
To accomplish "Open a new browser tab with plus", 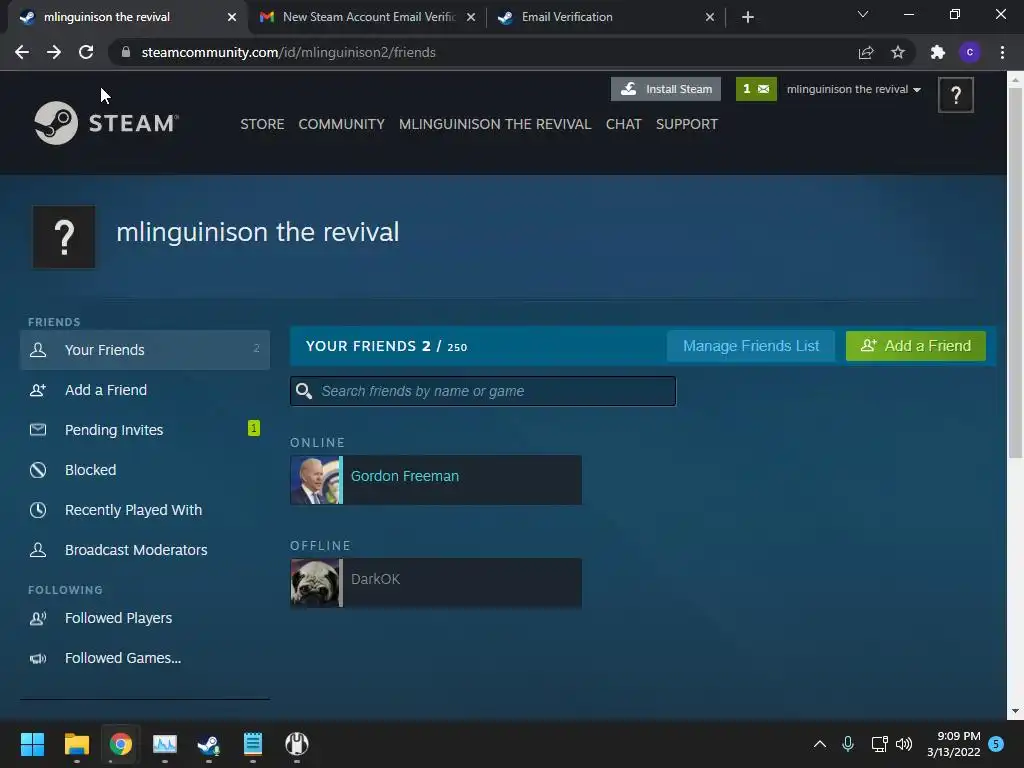I will (x=748, y=17).
